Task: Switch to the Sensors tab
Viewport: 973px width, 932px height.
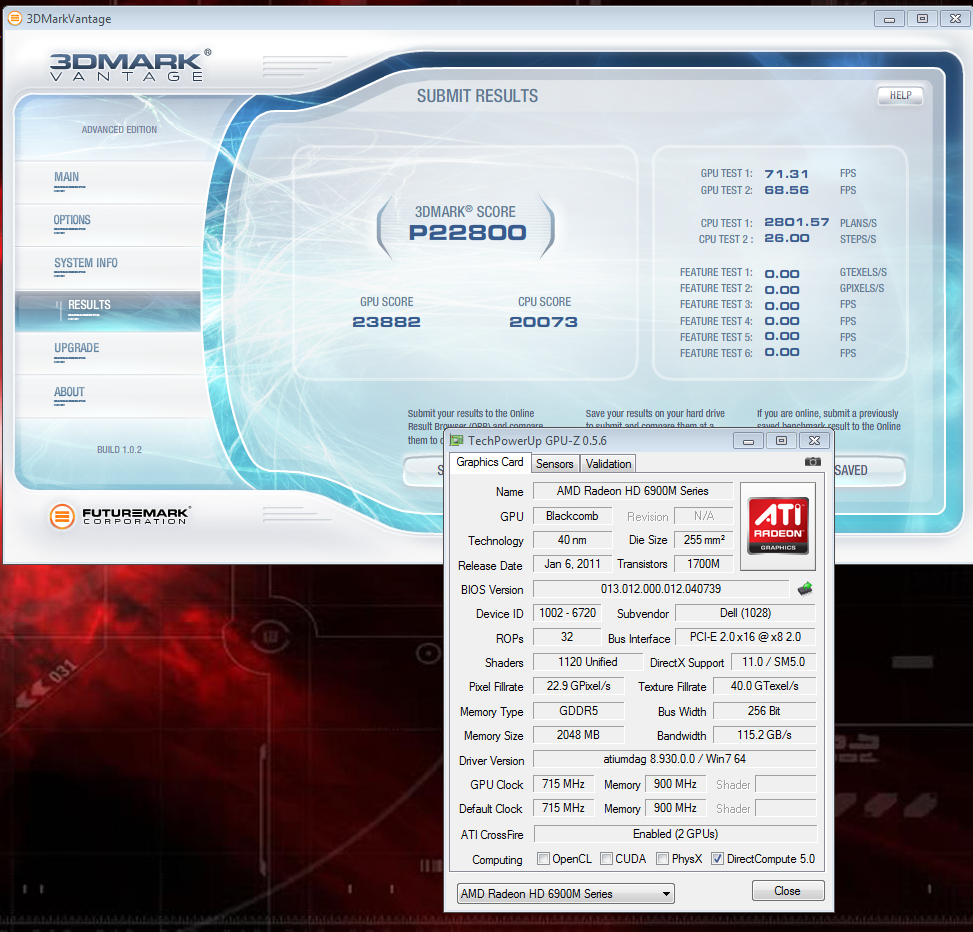Action: click(554, 464)
